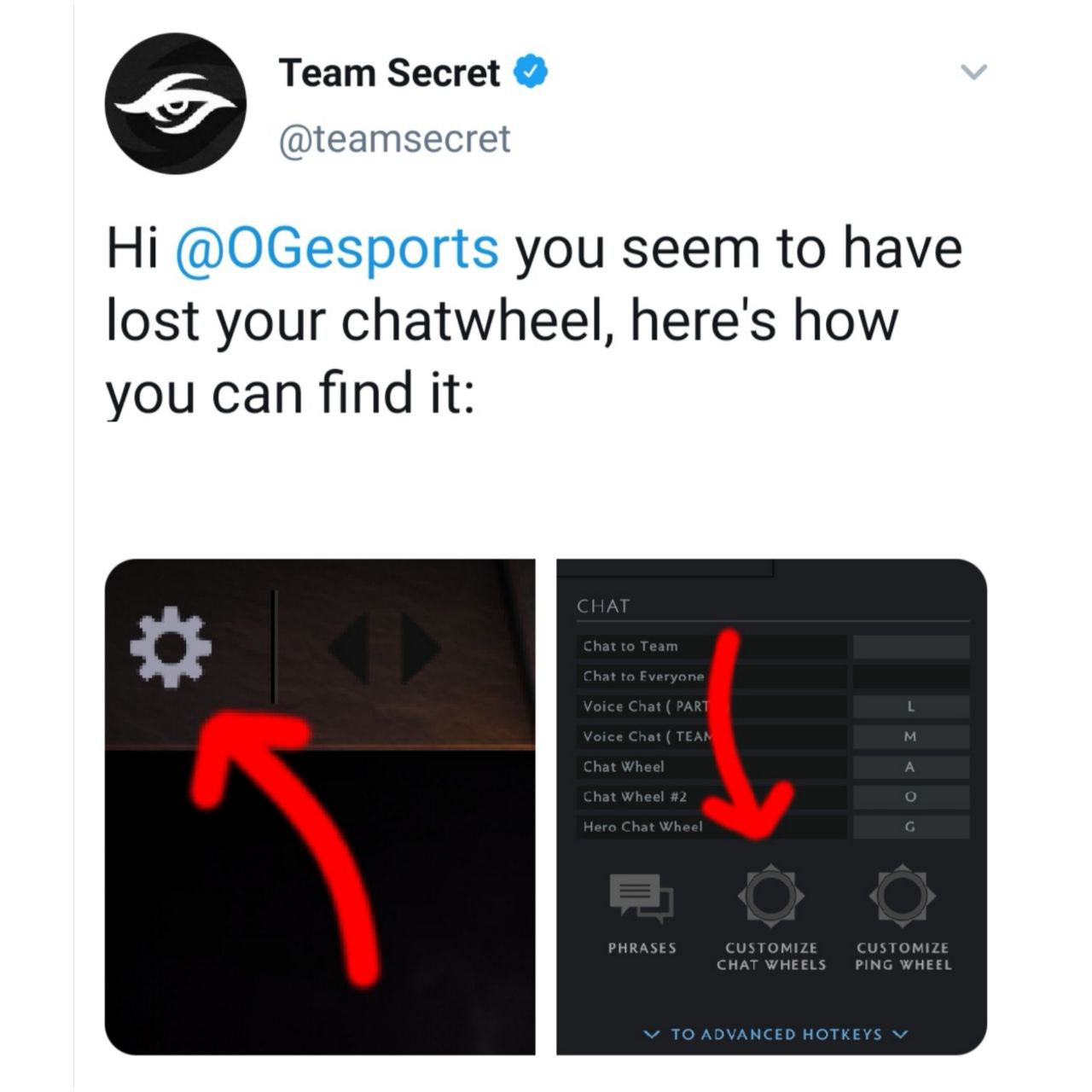
Task: Select the Chat to Team hotkey field
Action: point(911,646)
